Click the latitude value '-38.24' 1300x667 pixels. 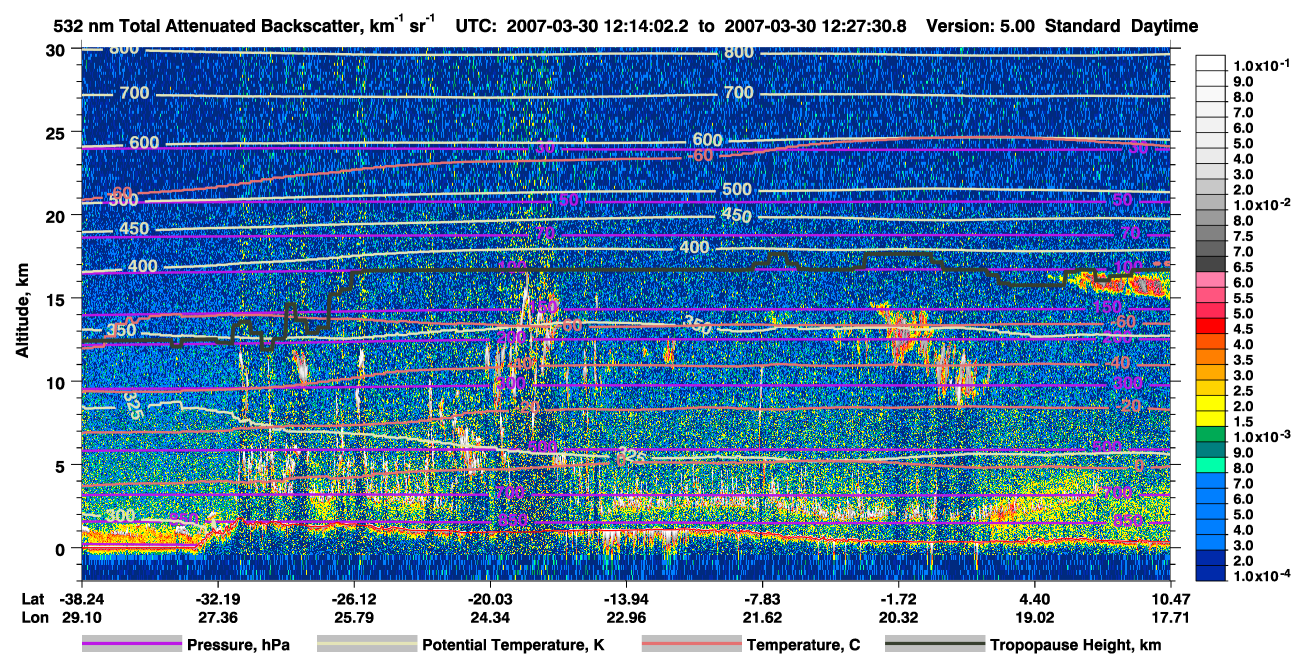click(x=80, y=598)
